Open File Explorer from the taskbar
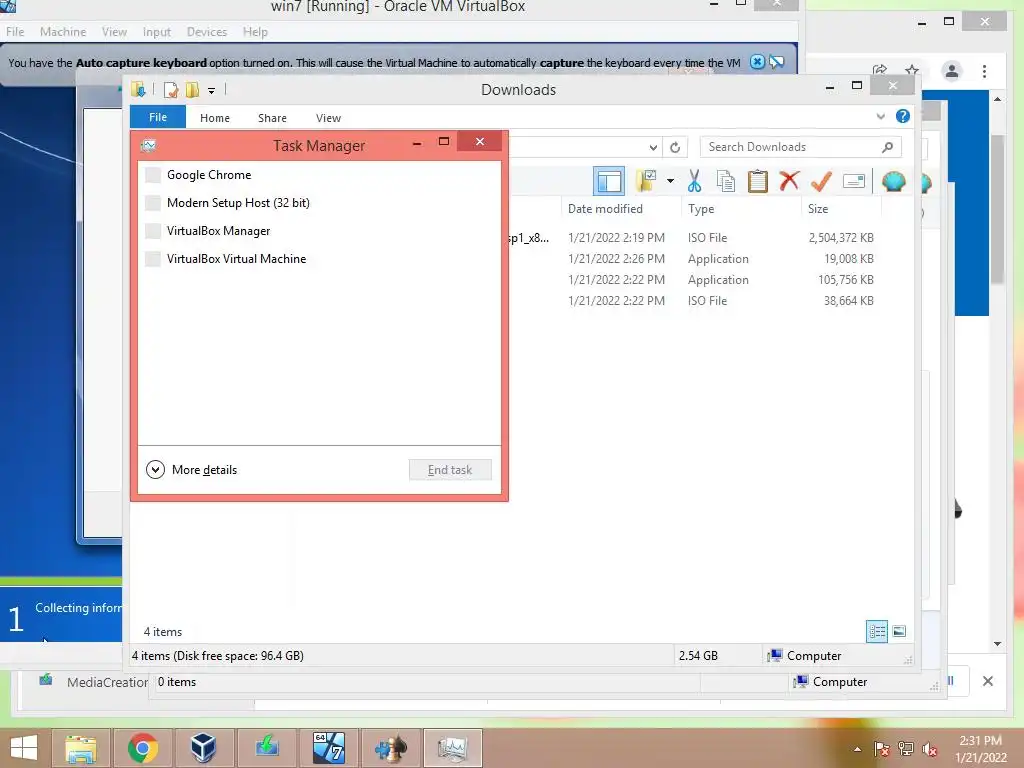Image resolution: width=1024 pixels, height=768 pixels. pyautogui.click(x=81, y=748)
